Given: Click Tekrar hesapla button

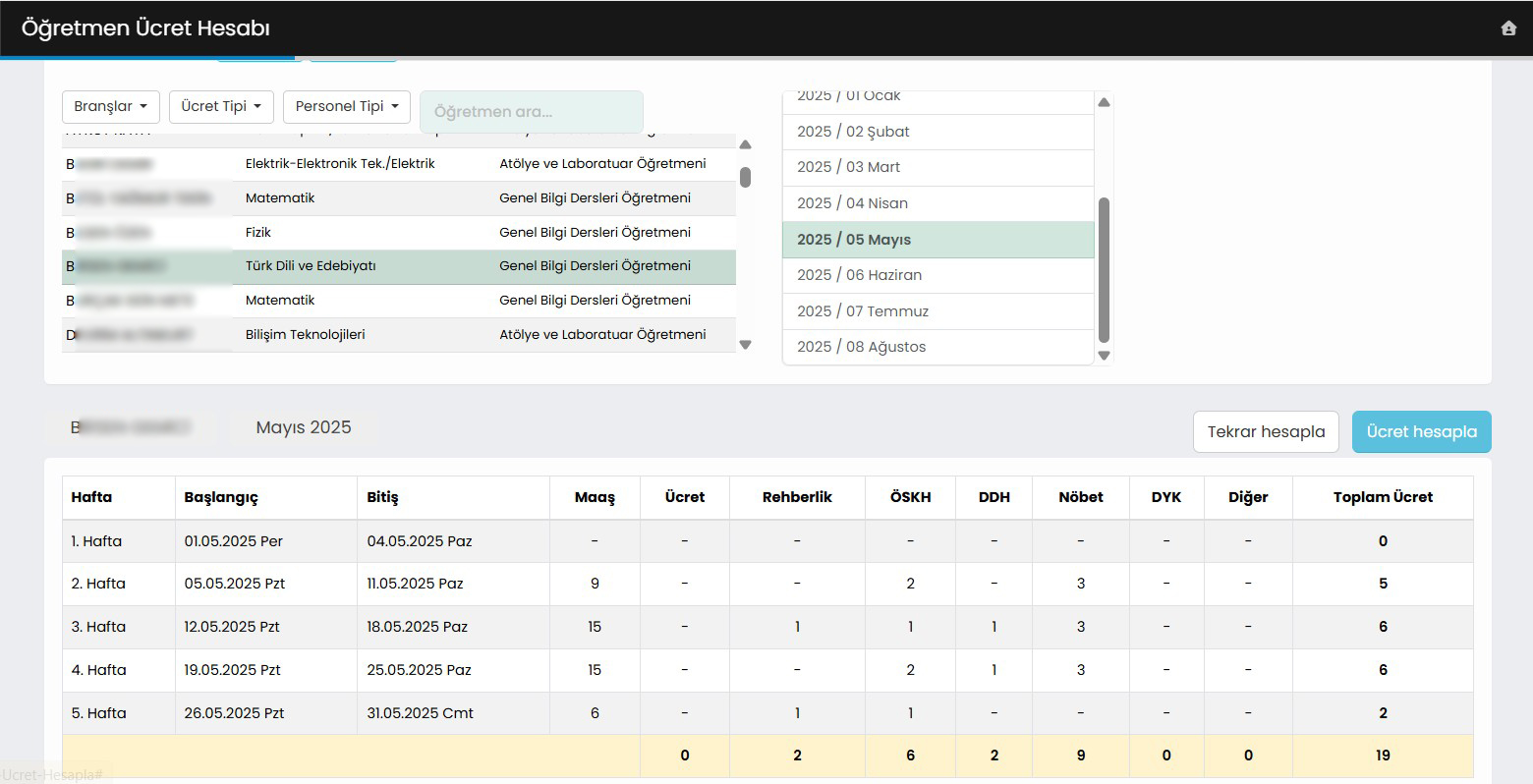Looking at the screenshot, I should (x=1266, y=431).
